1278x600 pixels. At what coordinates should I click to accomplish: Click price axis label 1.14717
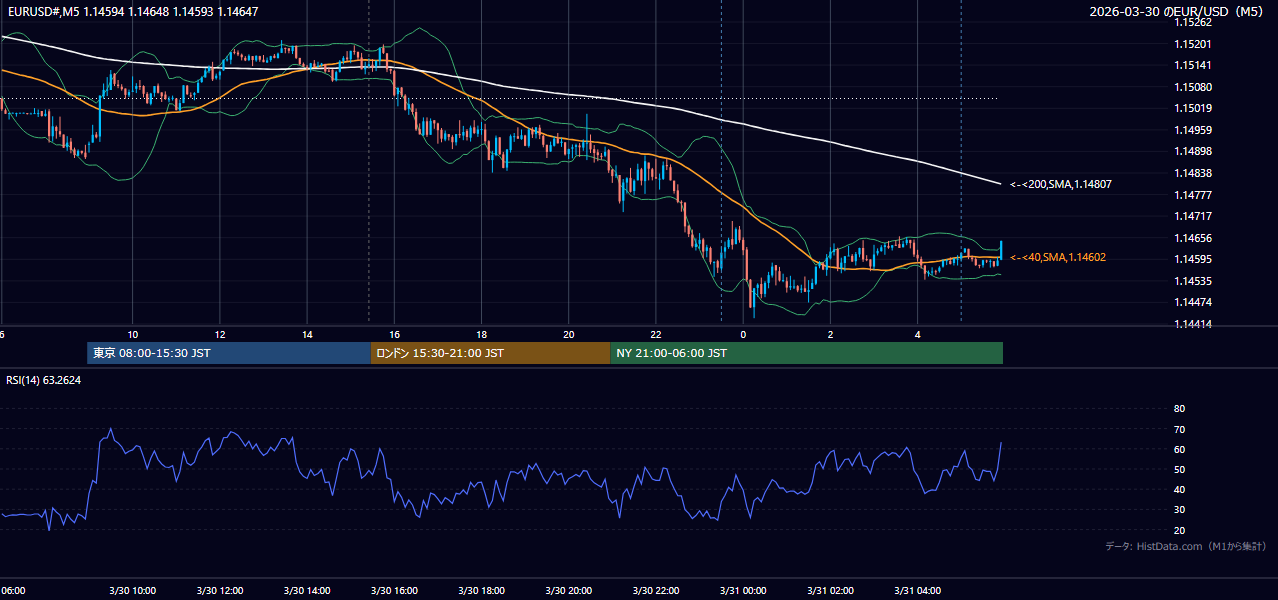[x=1193, y=216]
